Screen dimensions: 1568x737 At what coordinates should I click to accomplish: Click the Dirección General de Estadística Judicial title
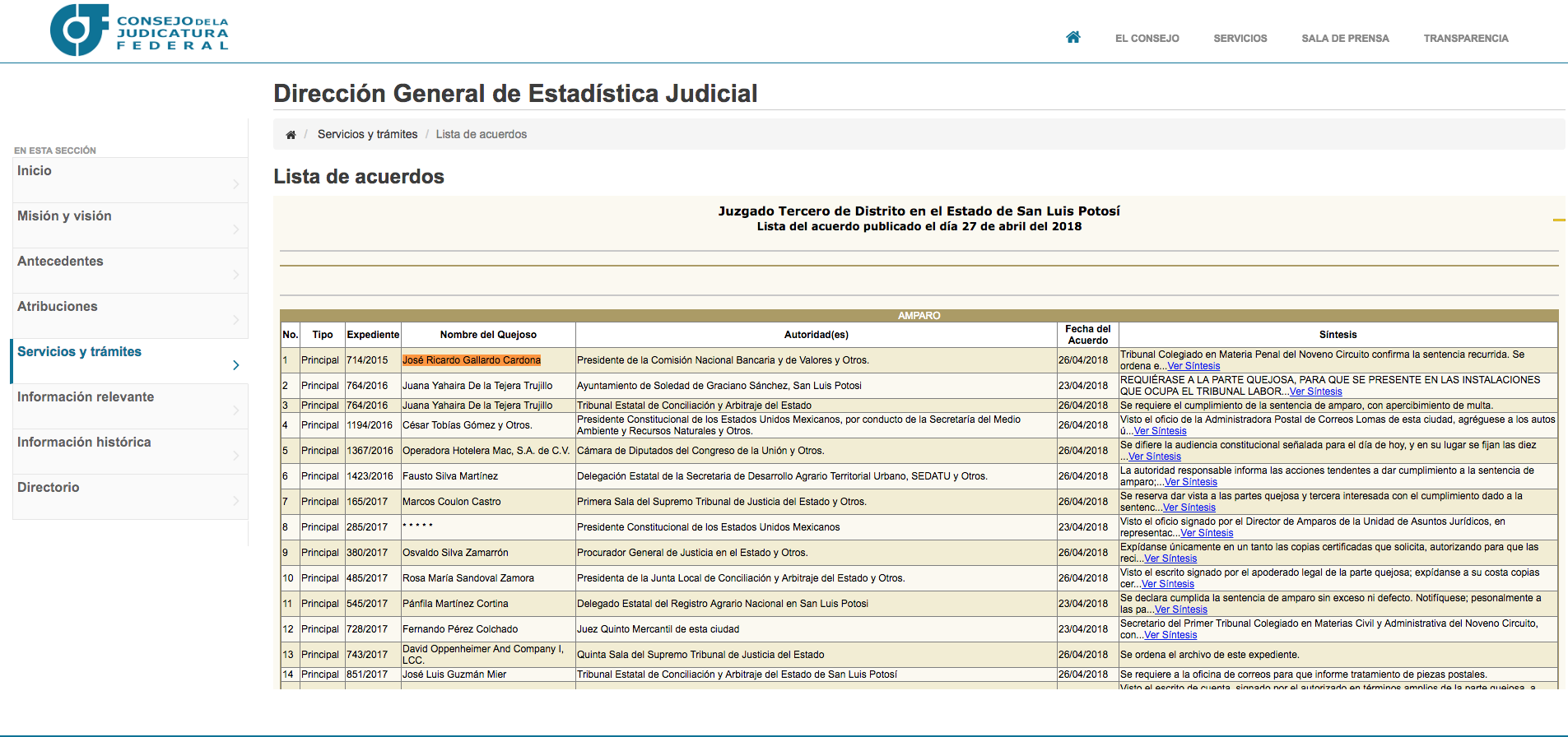pyautogui.click(x=515, y=94)
